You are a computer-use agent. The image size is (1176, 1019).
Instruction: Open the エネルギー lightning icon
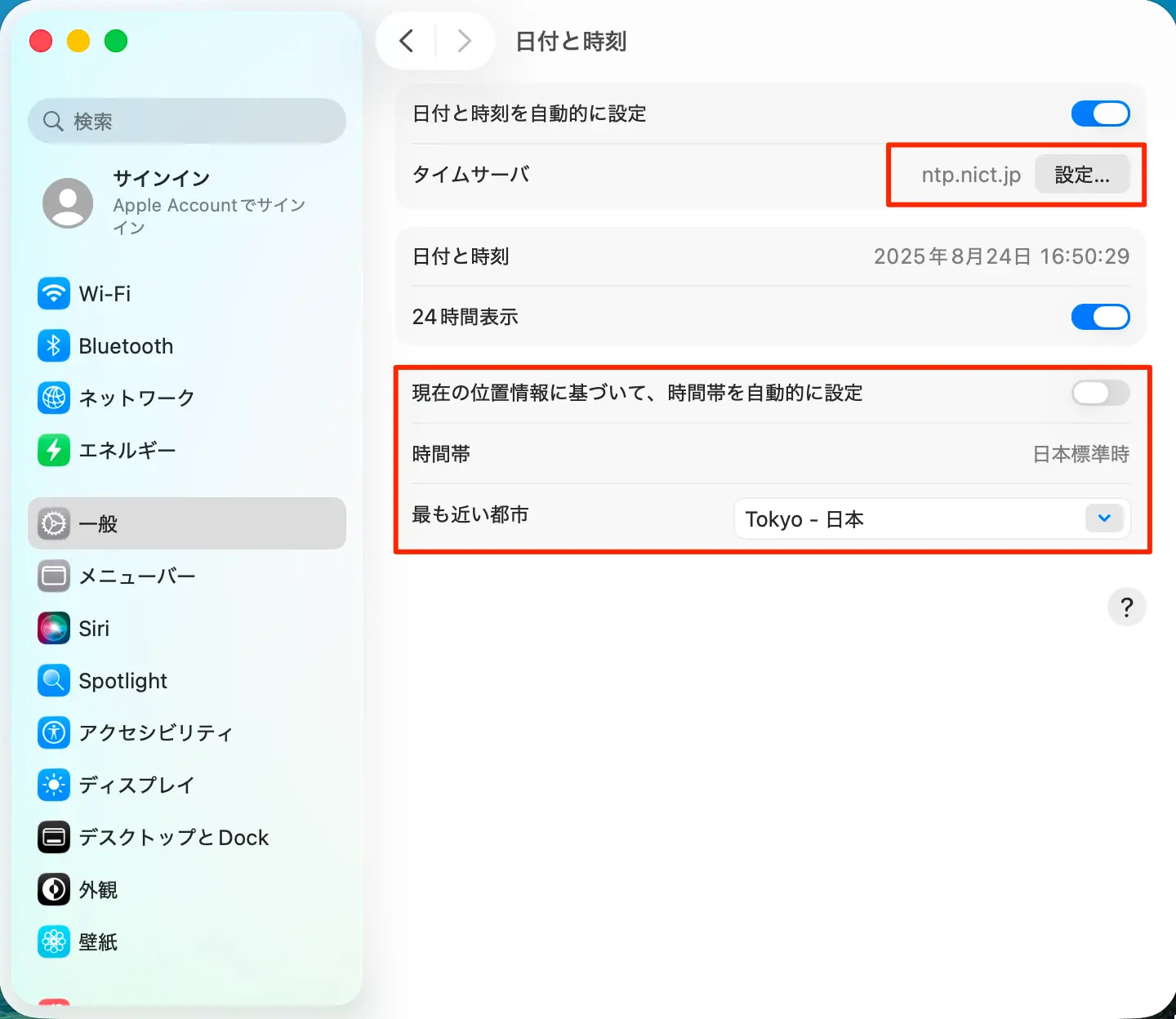[x=54, y=450]
